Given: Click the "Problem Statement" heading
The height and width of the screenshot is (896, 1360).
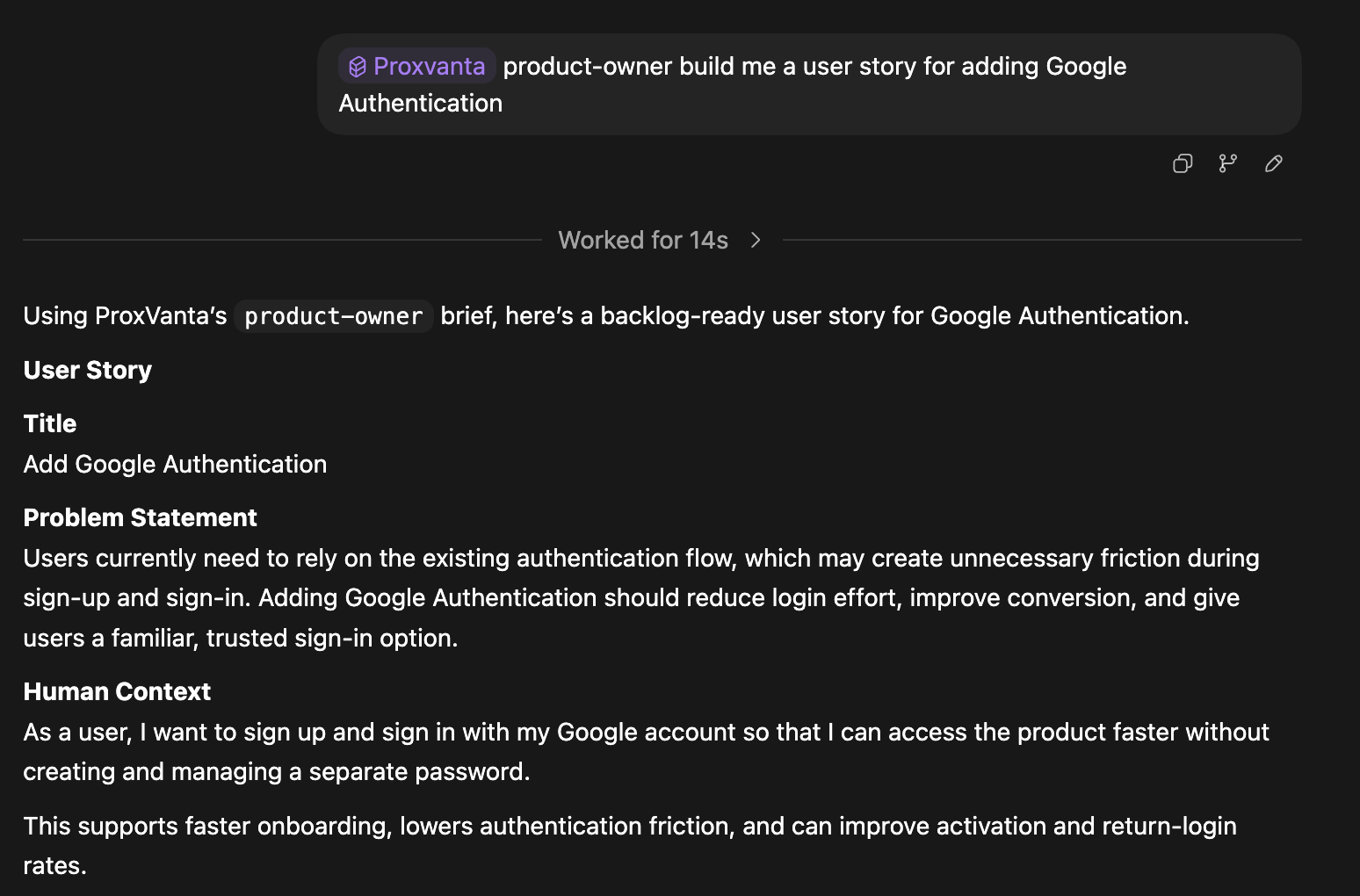Looking at the screenshot, I should [x=140, y=517].
